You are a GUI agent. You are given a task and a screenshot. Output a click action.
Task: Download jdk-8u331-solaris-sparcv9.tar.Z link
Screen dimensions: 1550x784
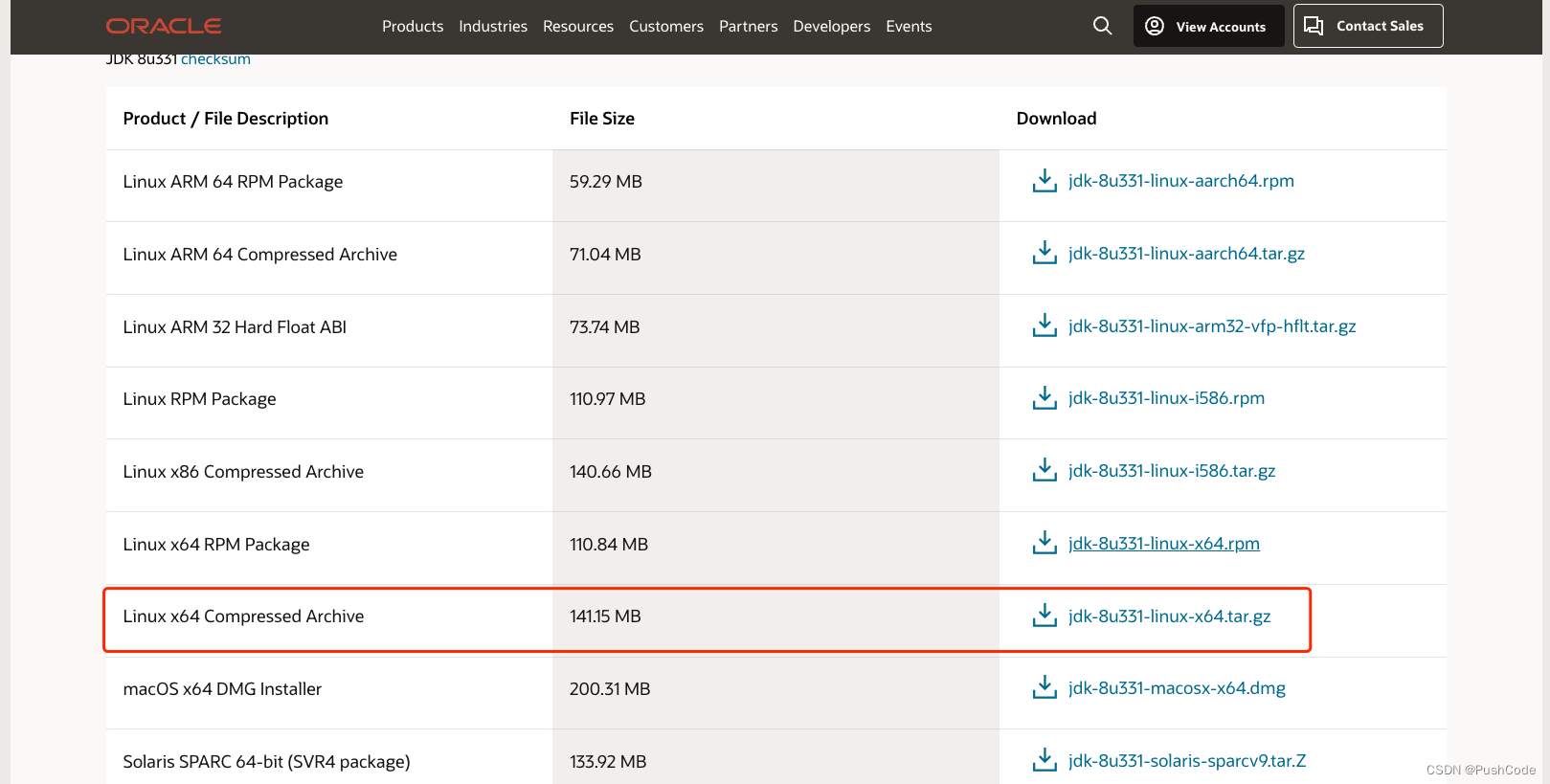(x=1187, y=760)
